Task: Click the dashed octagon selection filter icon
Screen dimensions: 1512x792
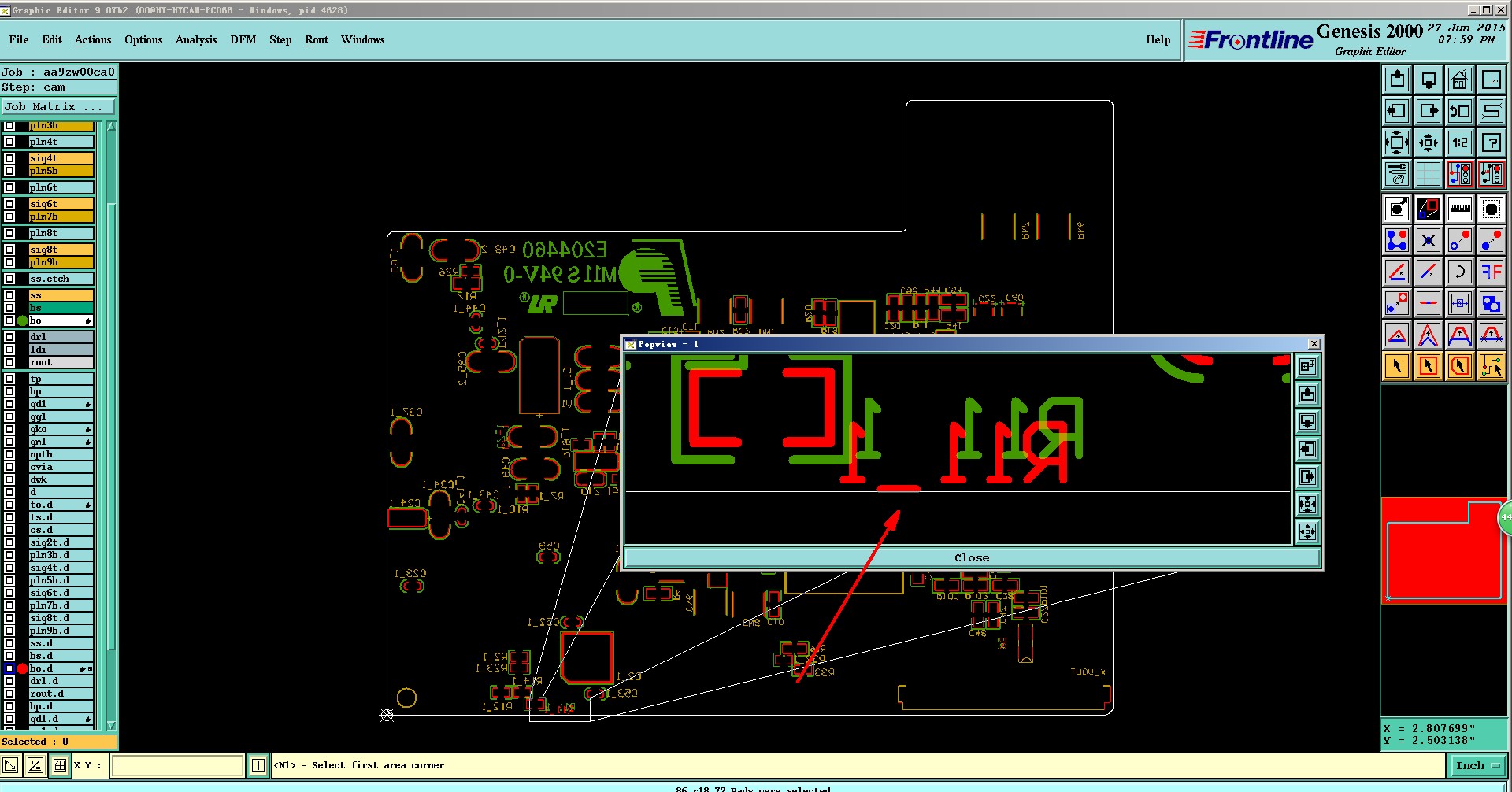Action: (1492, 209)
